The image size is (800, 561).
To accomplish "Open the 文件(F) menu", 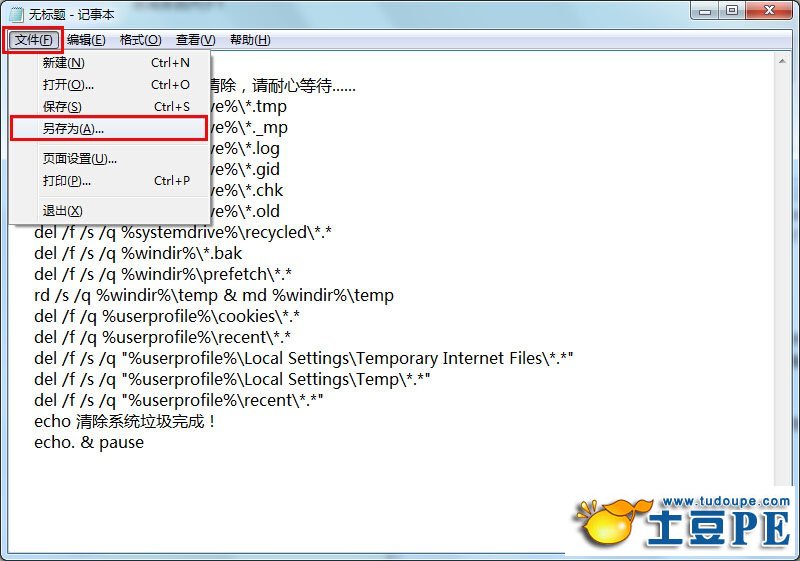I will (x=33, y=40).
